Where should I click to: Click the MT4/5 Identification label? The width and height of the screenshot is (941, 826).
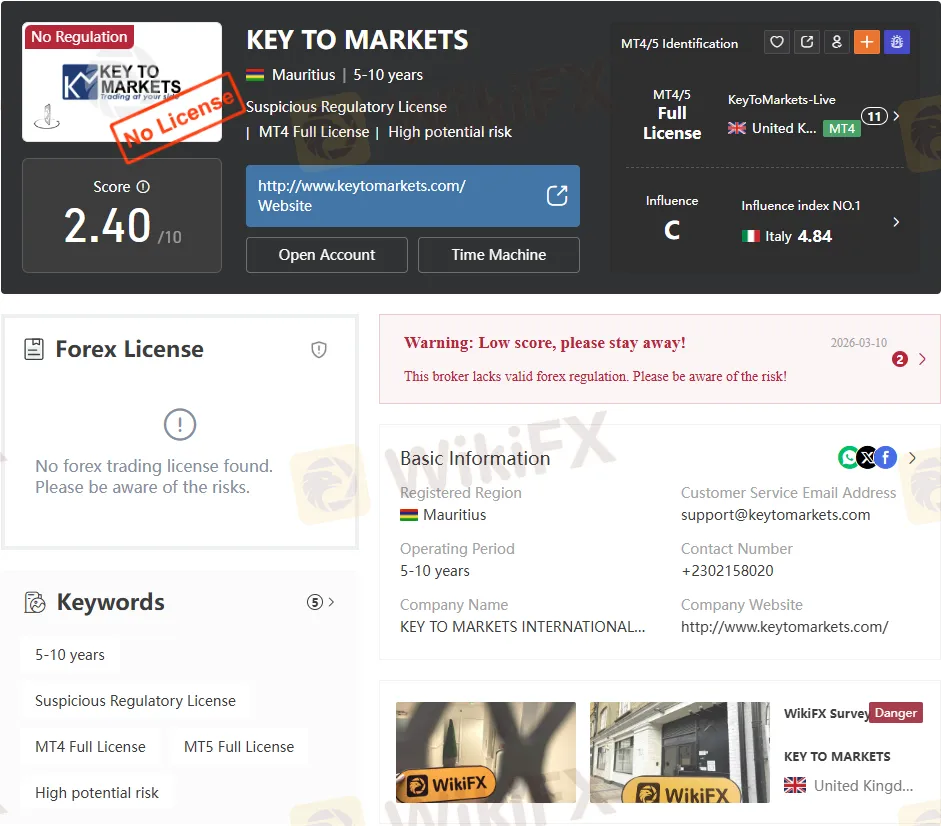[679, 43]
